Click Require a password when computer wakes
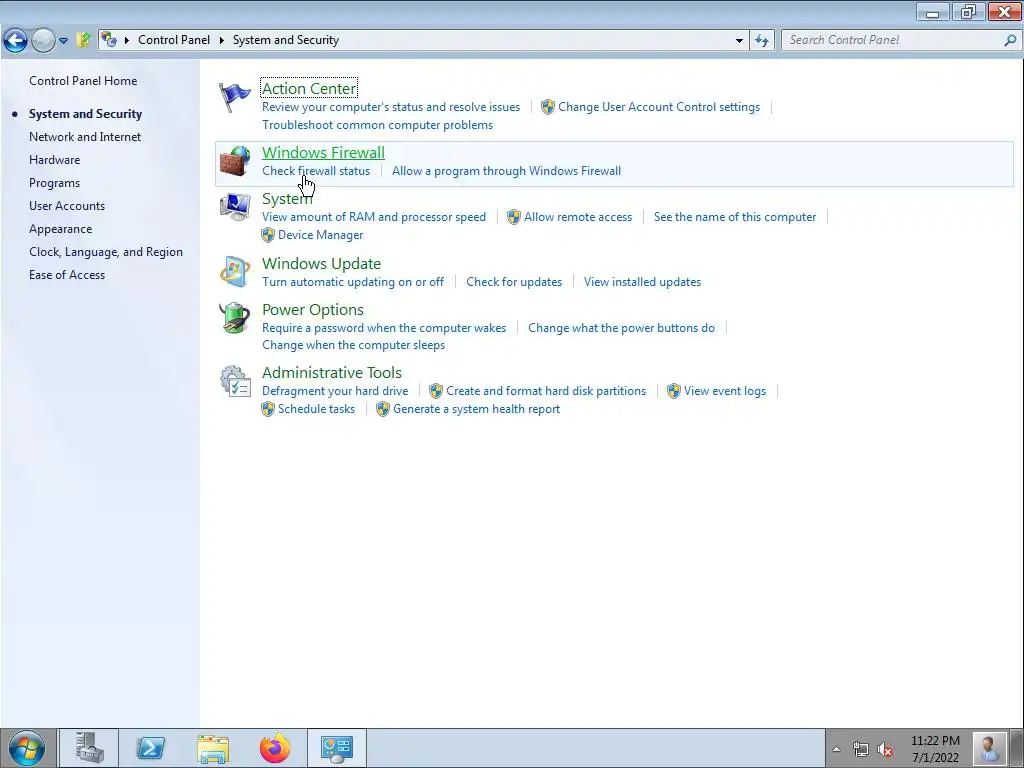 click(384, 328)
